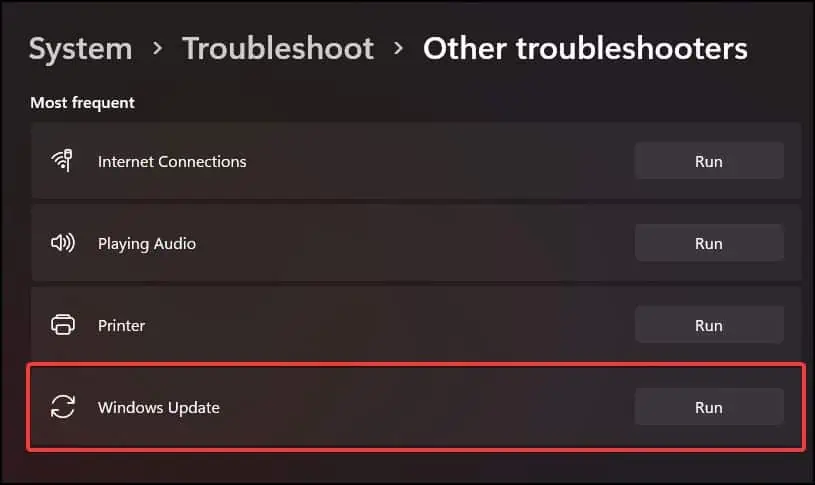815x485 pixels.
Task: Select the Internet Connections text label
Action: coord(172,161)
